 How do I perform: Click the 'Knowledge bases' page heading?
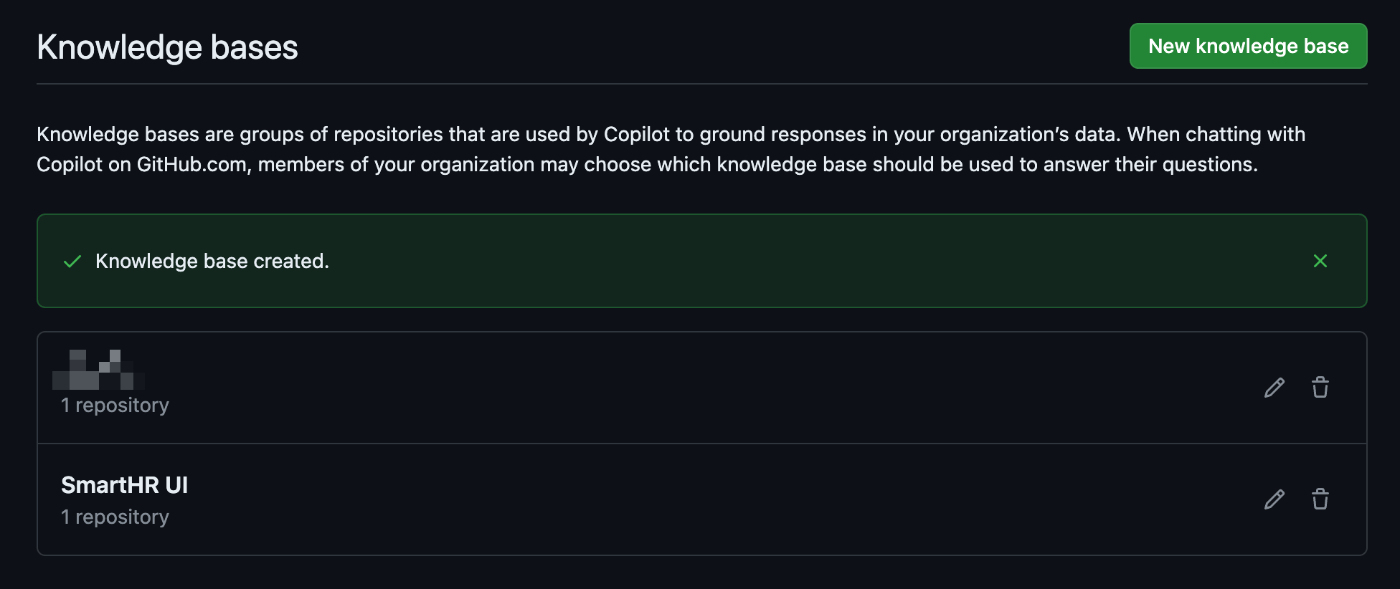[167, 47]
